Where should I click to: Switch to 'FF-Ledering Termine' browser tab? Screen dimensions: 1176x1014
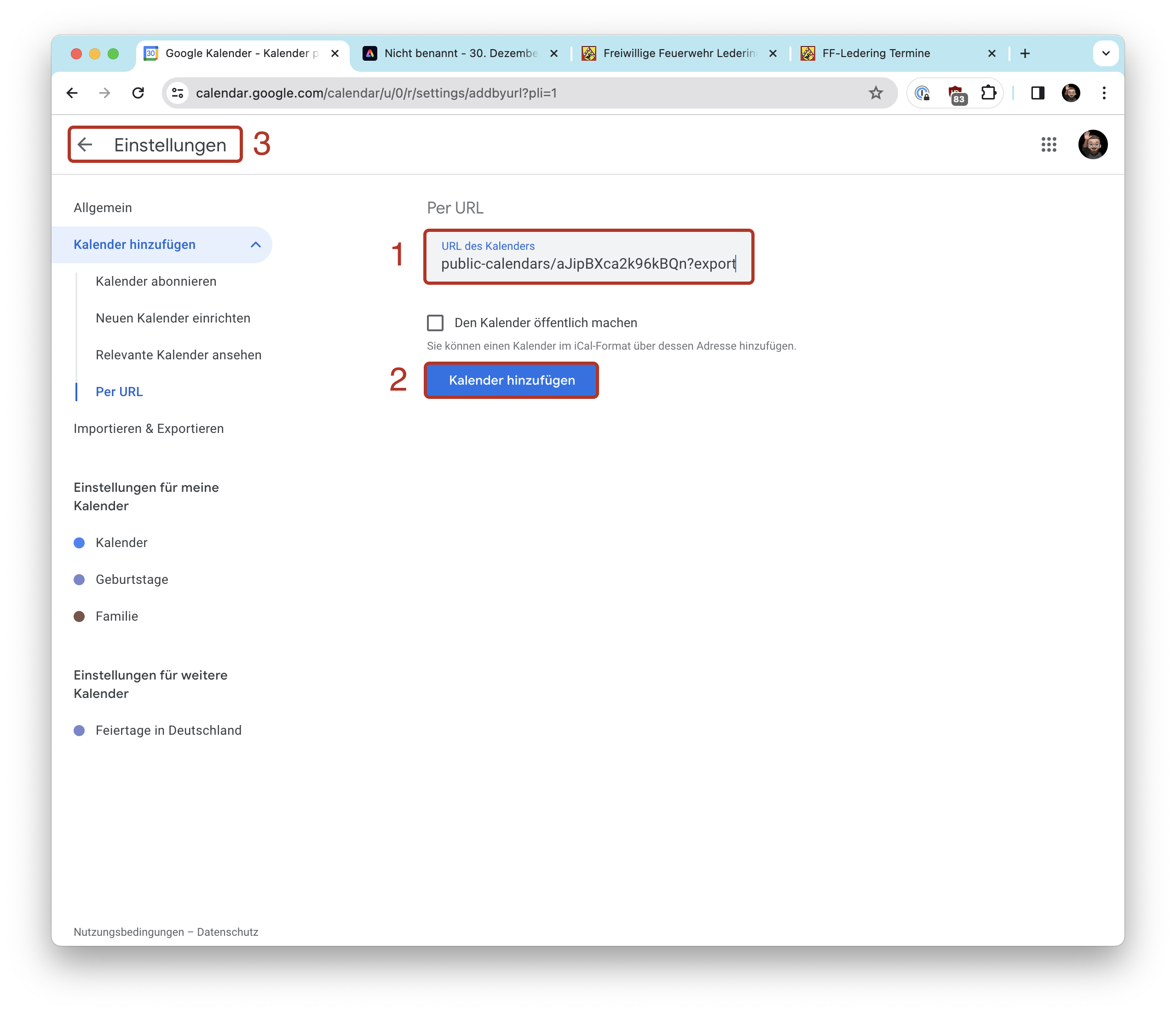(x=876, y=53)
